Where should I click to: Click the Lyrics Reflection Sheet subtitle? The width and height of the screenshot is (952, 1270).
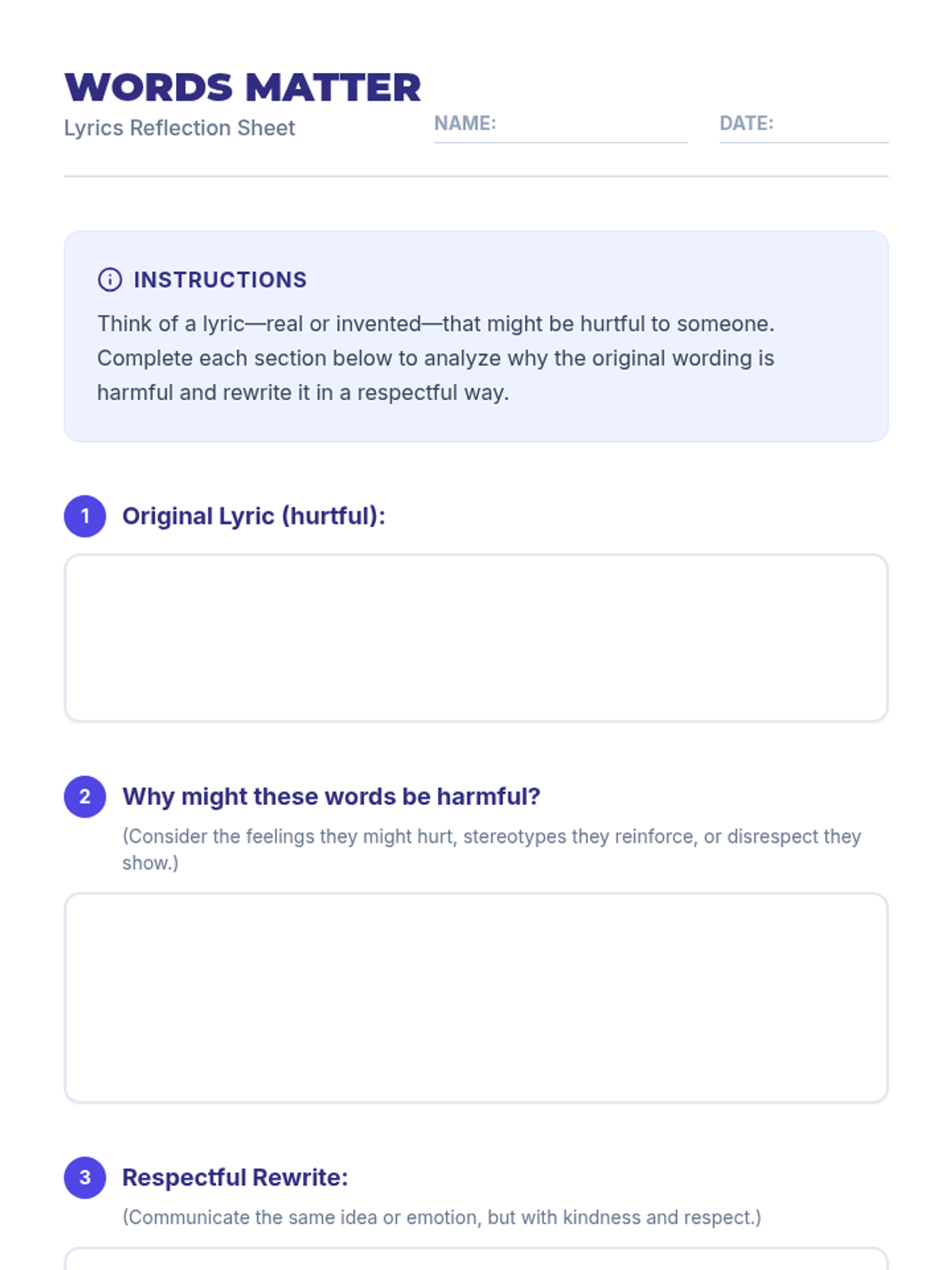(x=179, y=128)
